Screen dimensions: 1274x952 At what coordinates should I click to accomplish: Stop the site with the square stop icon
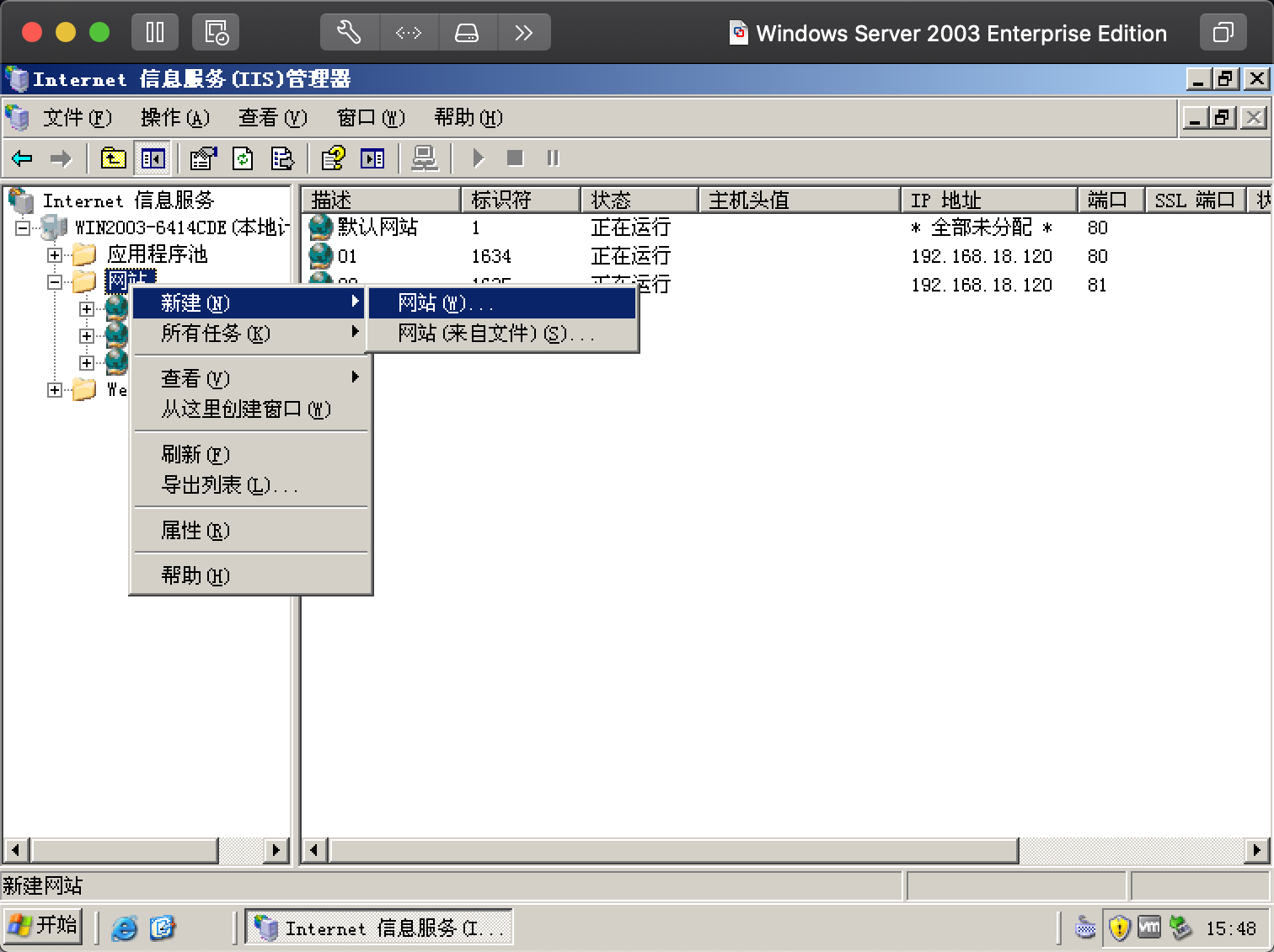tap(515, 158)
